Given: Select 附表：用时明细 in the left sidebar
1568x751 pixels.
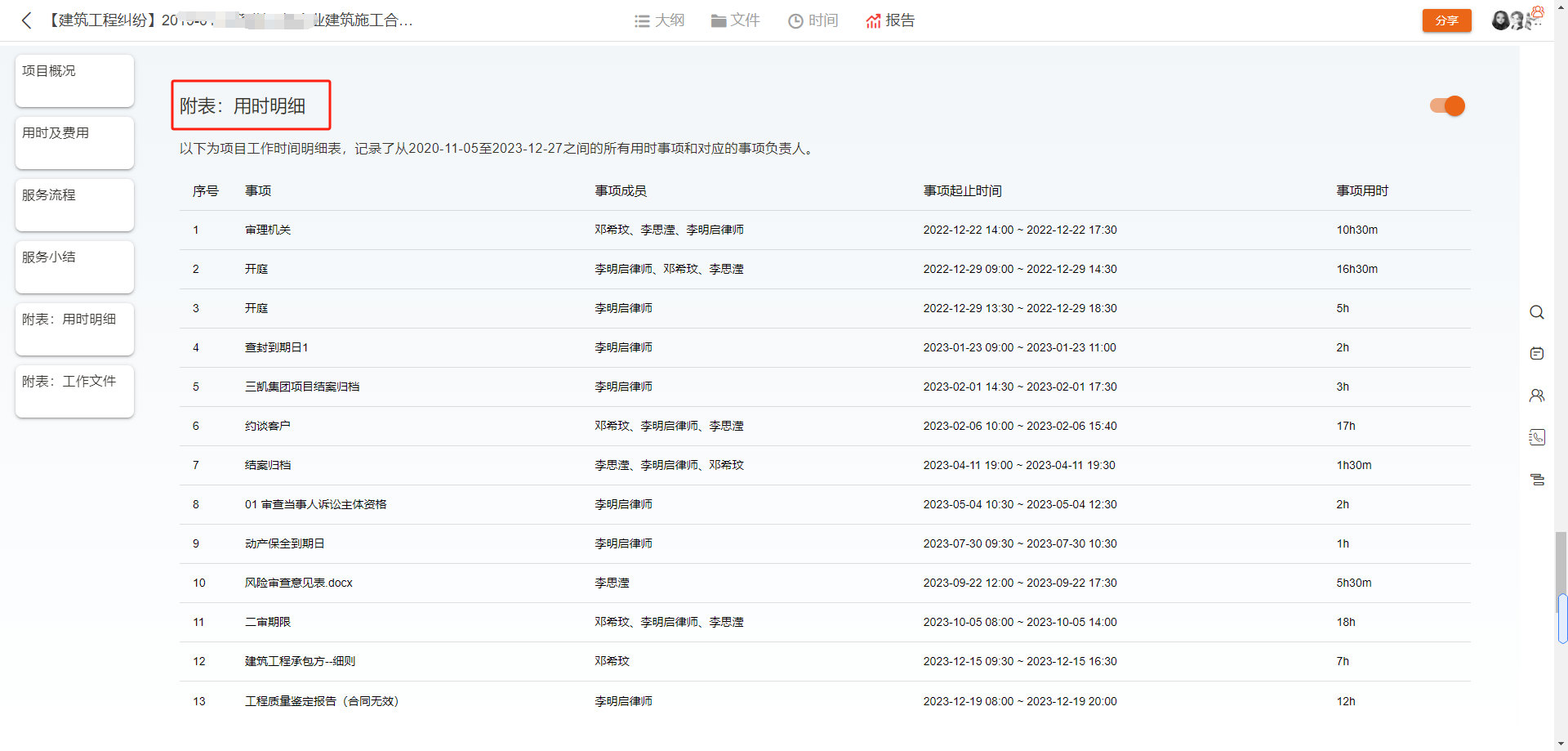Looking at the screenshot, I should [x=74, y=329].
